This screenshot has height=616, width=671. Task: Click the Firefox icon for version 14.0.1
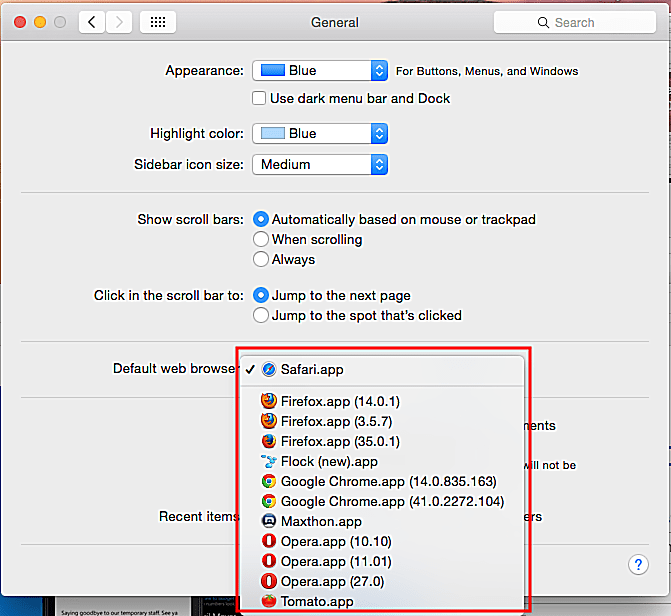(269, 401)
